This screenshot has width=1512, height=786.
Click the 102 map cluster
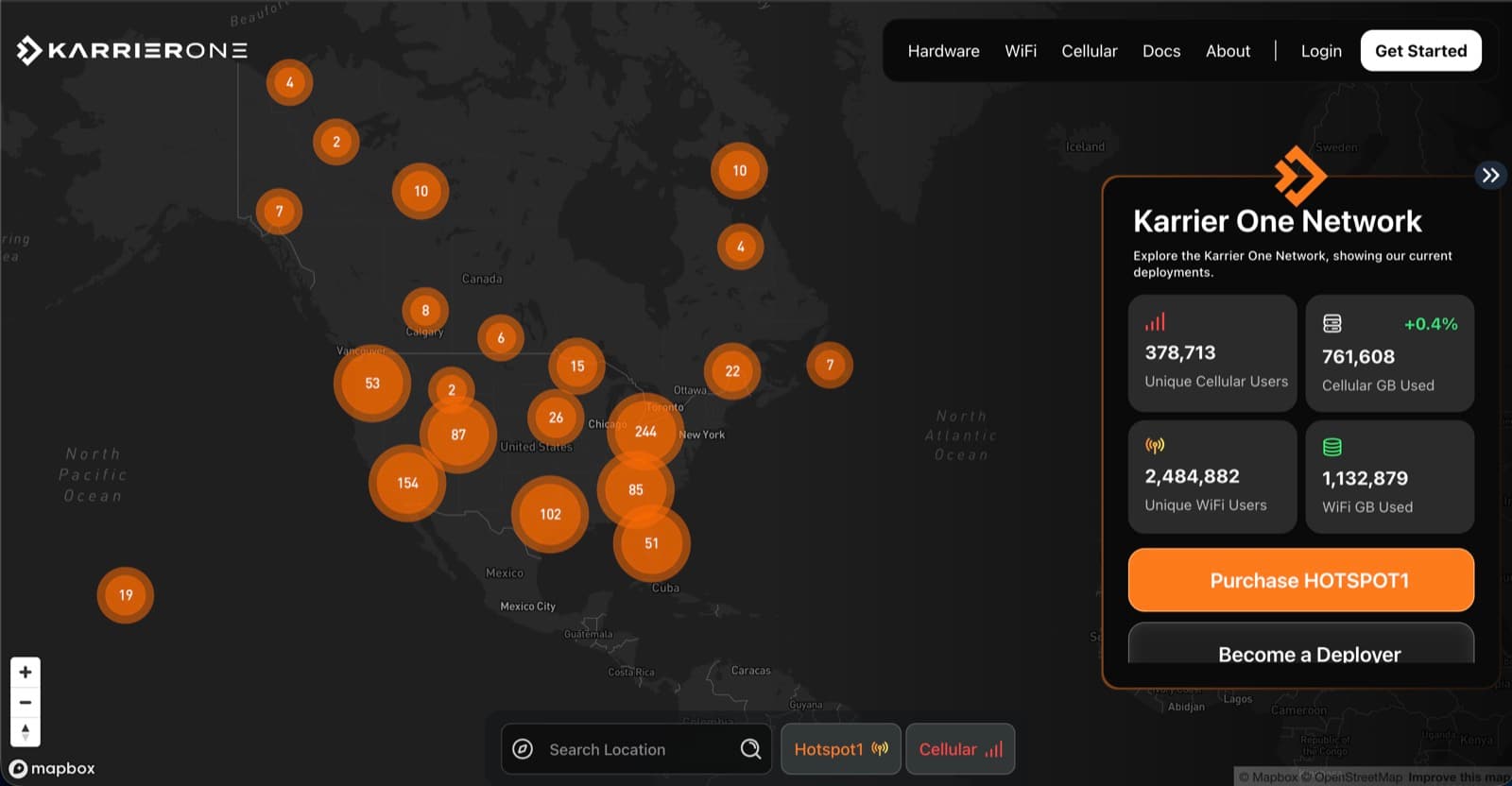pyautogui.click(x=550, y=514)
